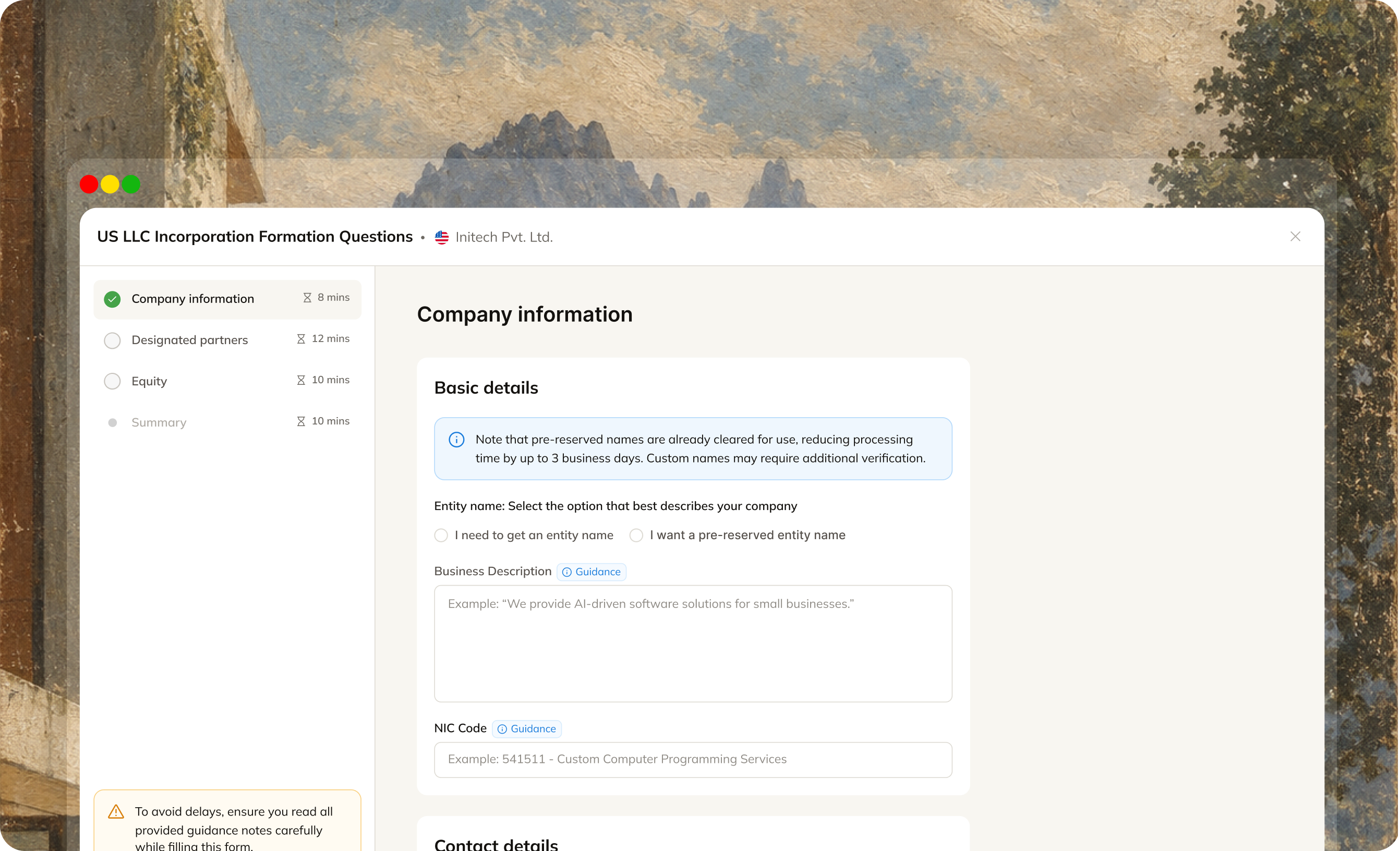Click the warning triangle icon in the delays notice
This screenshot has height=851, width=1400.
(116, 812)
